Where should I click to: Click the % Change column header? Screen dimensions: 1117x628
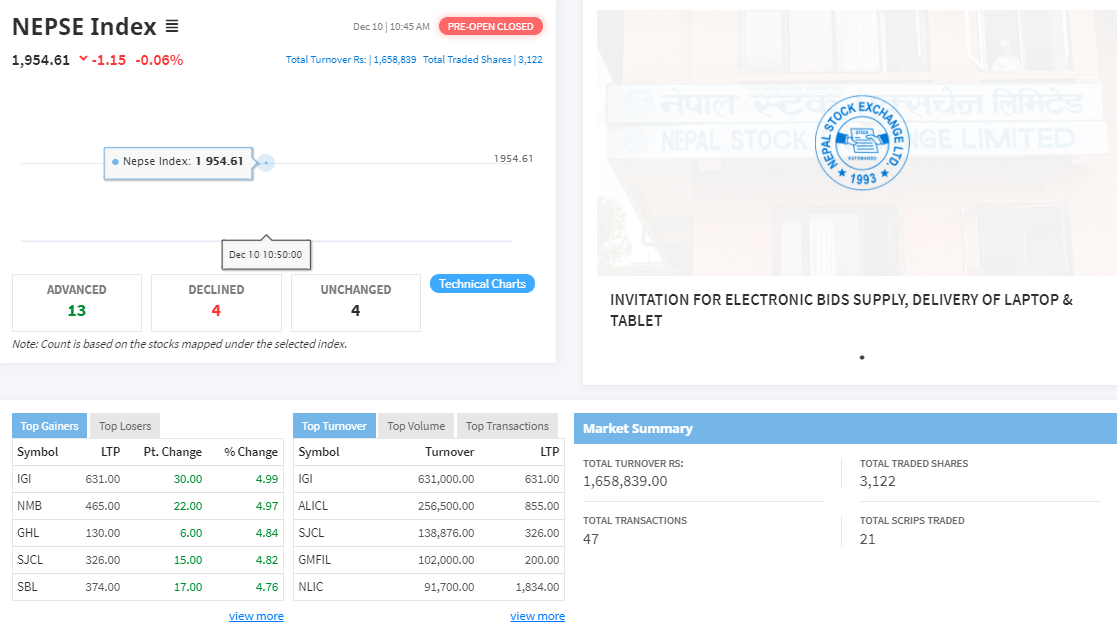[x=251, y=452]
